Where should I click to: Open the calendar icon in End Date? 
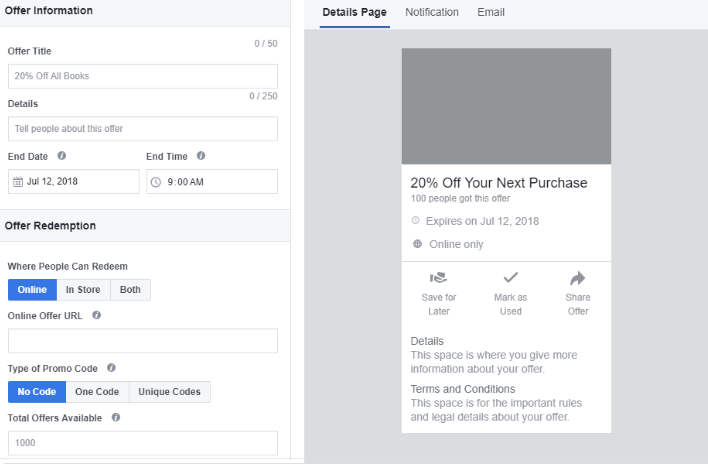[18, 182]
